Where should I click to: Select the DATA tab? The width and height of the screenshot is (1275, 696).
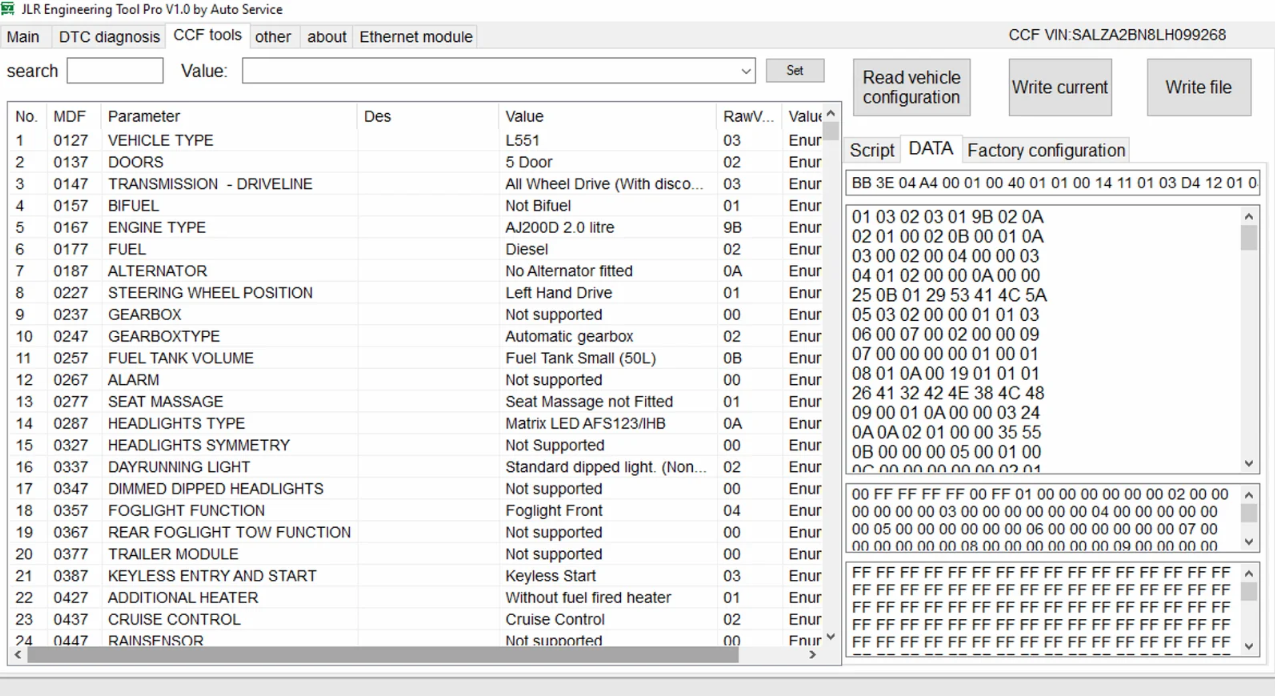pyautogui.click(x=930, y=148)
